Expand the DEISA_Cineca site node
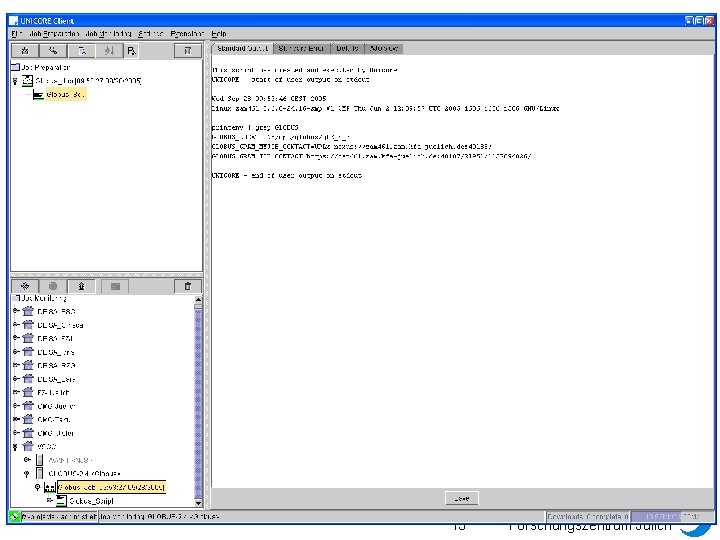 [16, 325]
